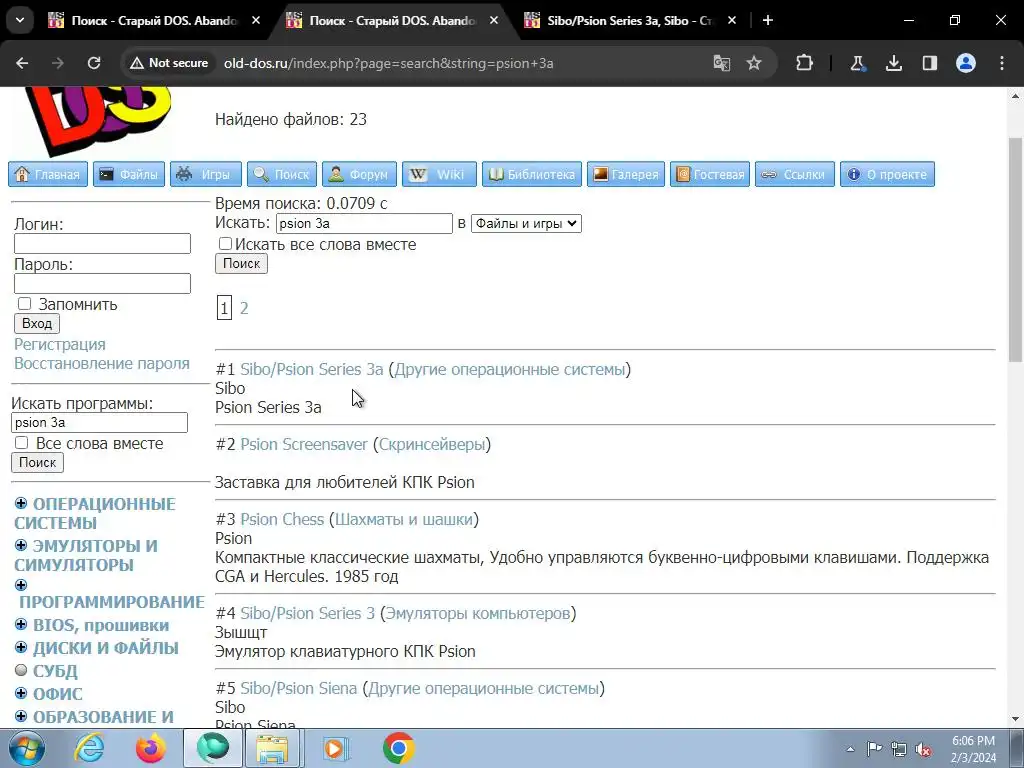Open the downloads icon in the toolbar
The width and height of the screenshot is (1024, 768).
[x=894, y=63]
